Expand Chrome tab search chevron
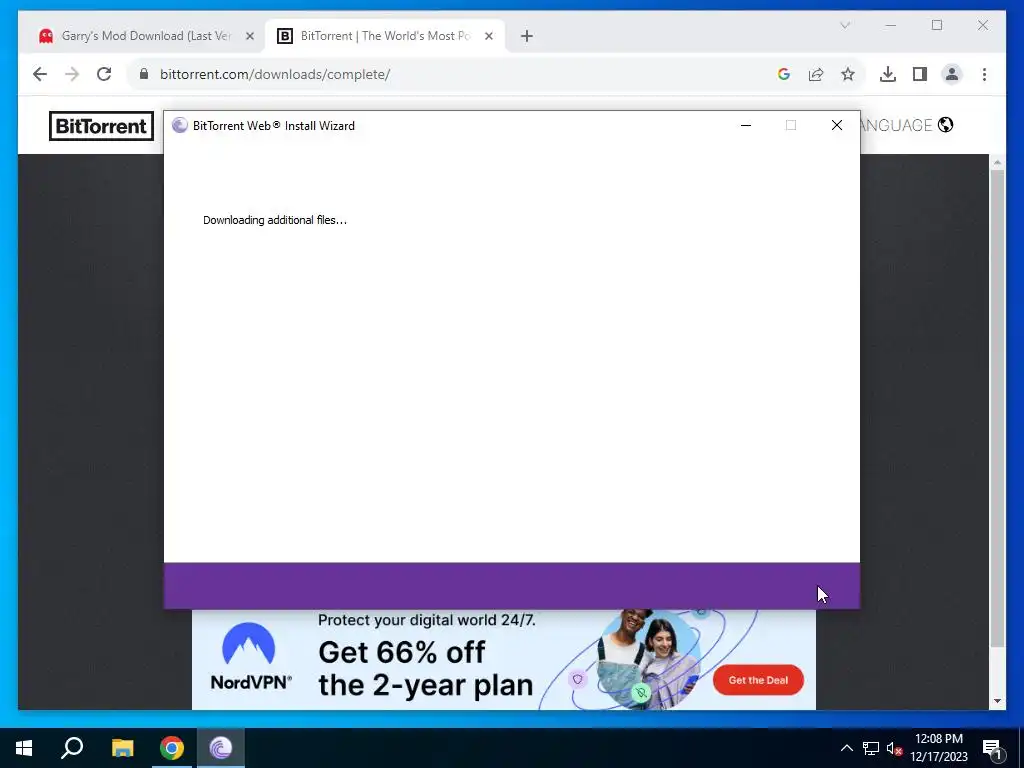The height and width of the screenshot is (768, 1024). (x=844, y=25)
